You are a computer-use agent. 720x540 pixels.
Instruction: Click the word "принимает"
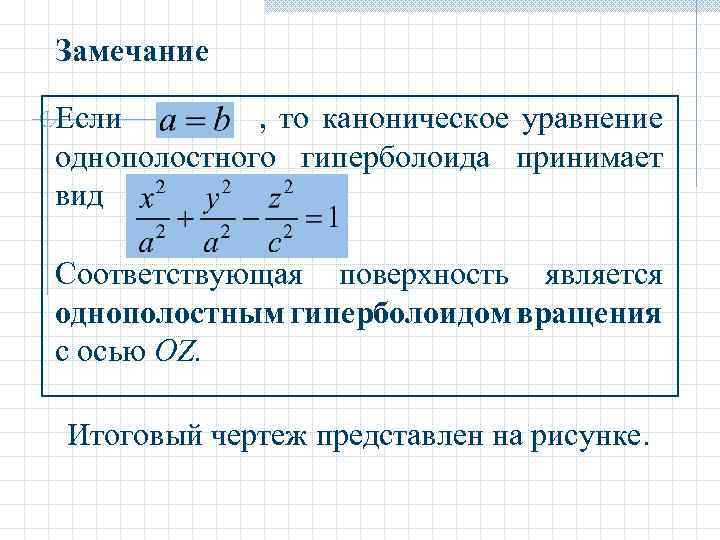590,159
